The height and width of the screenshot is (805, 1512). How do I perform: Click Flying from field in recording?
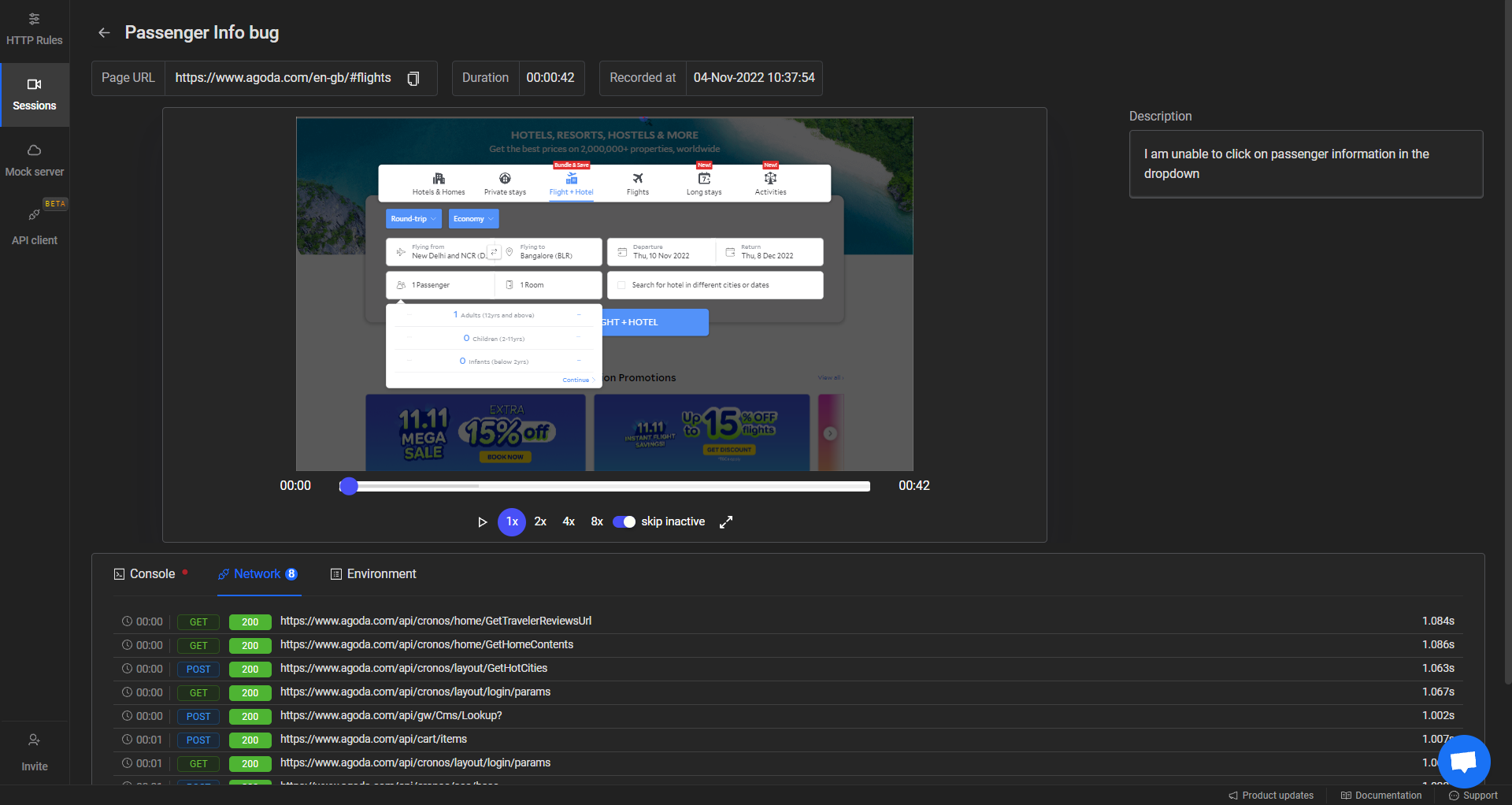click(x=439, y=252)
